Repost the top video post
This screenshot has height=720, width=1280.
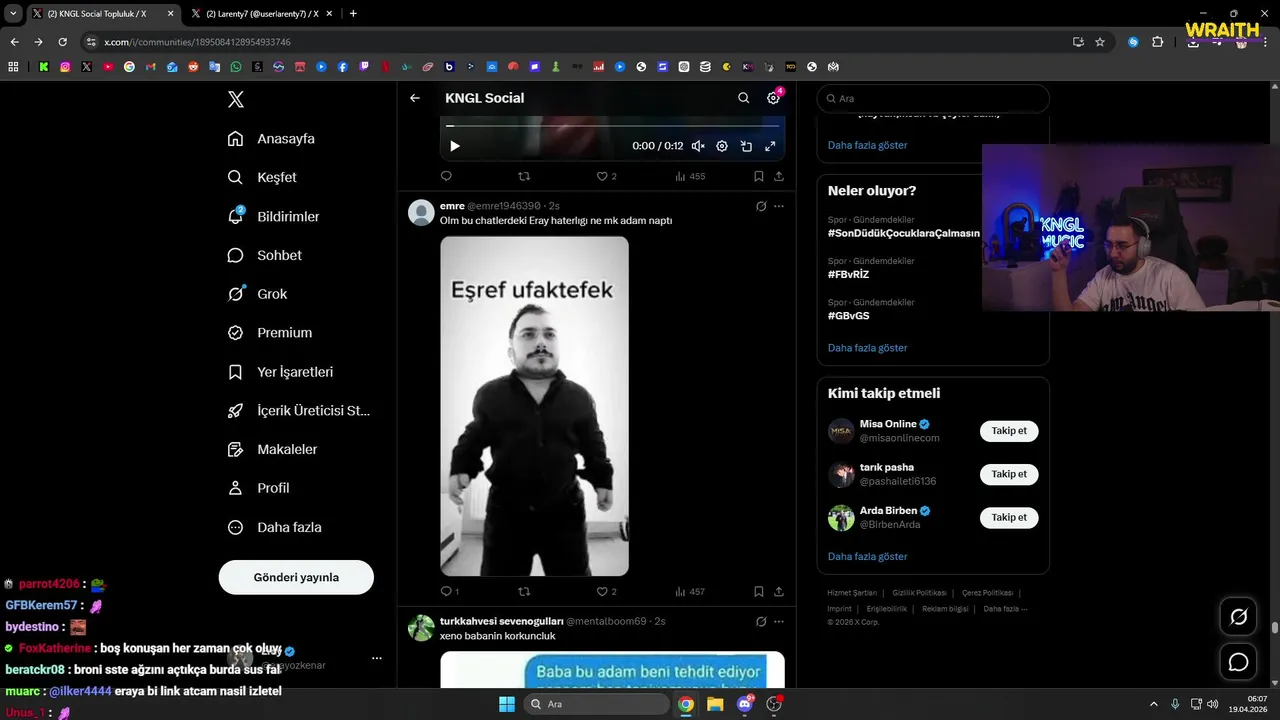tap(524, 176)
